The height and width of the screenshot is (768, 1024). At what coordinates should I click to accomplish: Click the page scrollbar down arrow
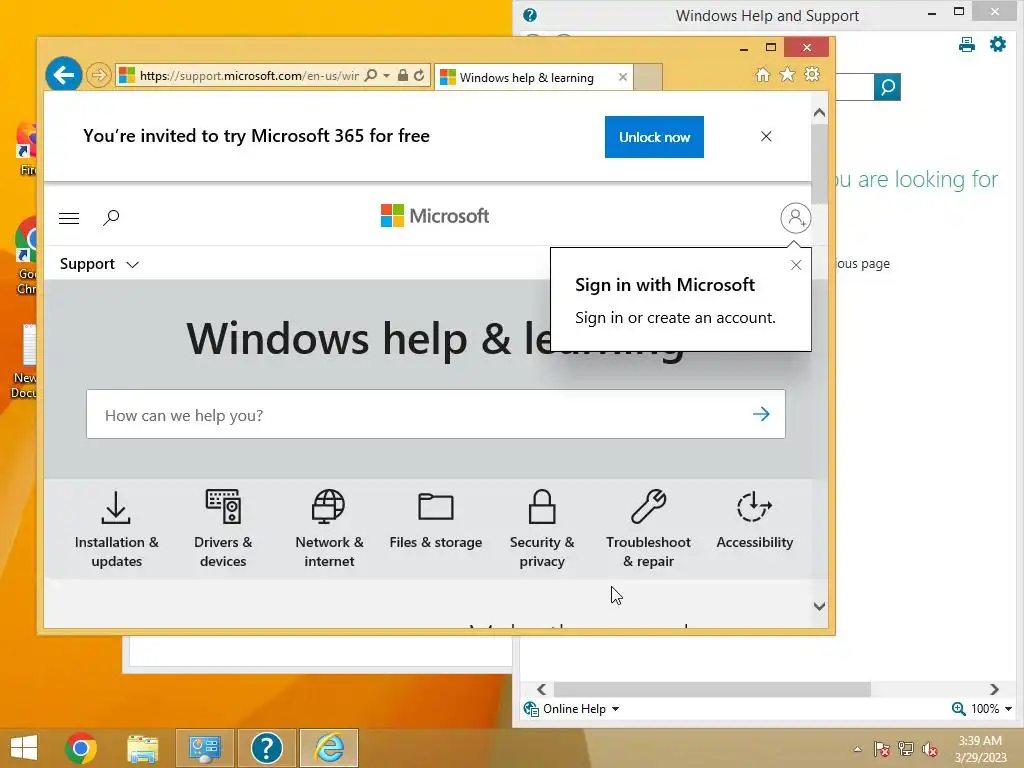pyautogui.click(x=820, y=607)
